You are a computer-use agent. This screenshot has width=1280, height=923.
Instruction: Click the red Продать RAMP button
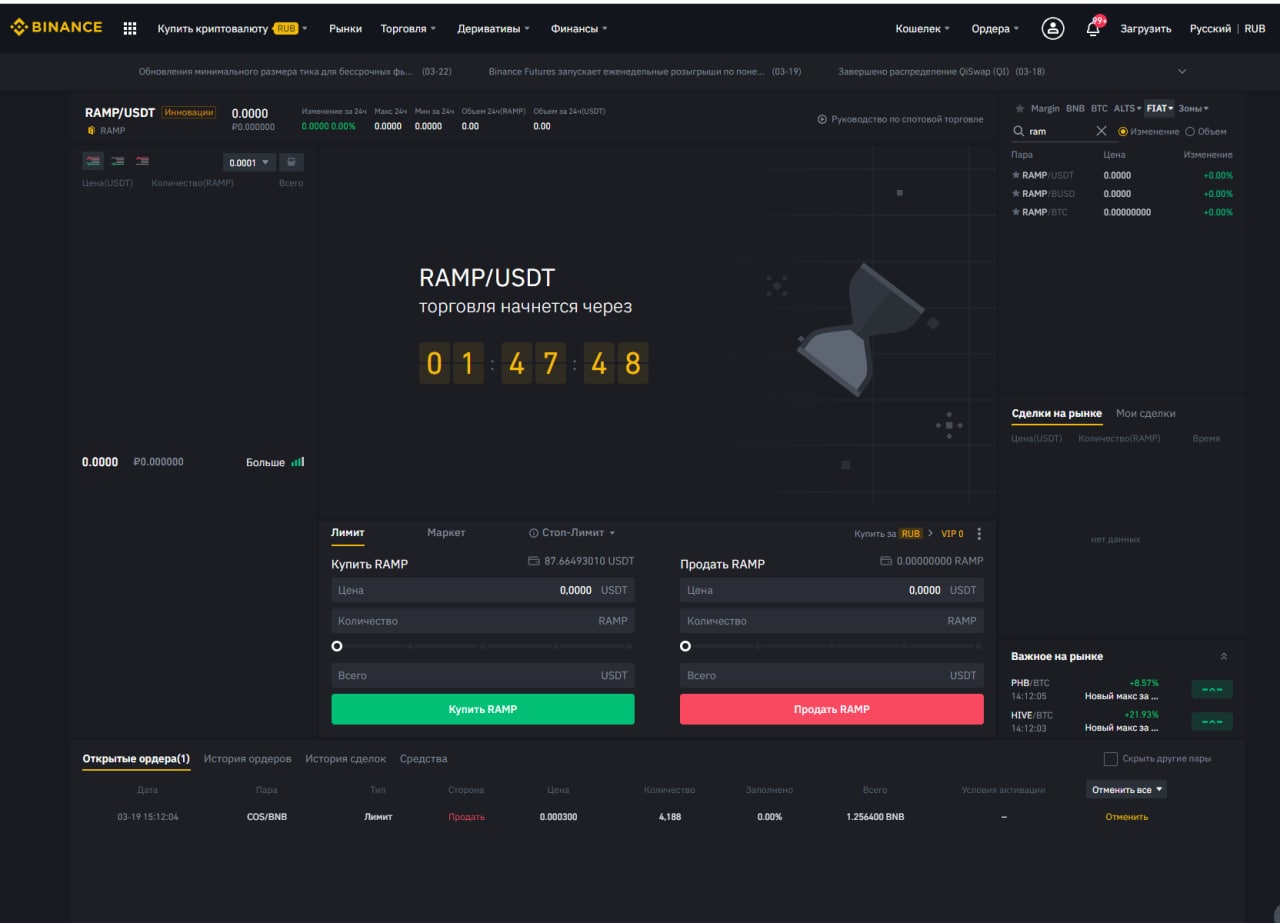pos(832,709)
